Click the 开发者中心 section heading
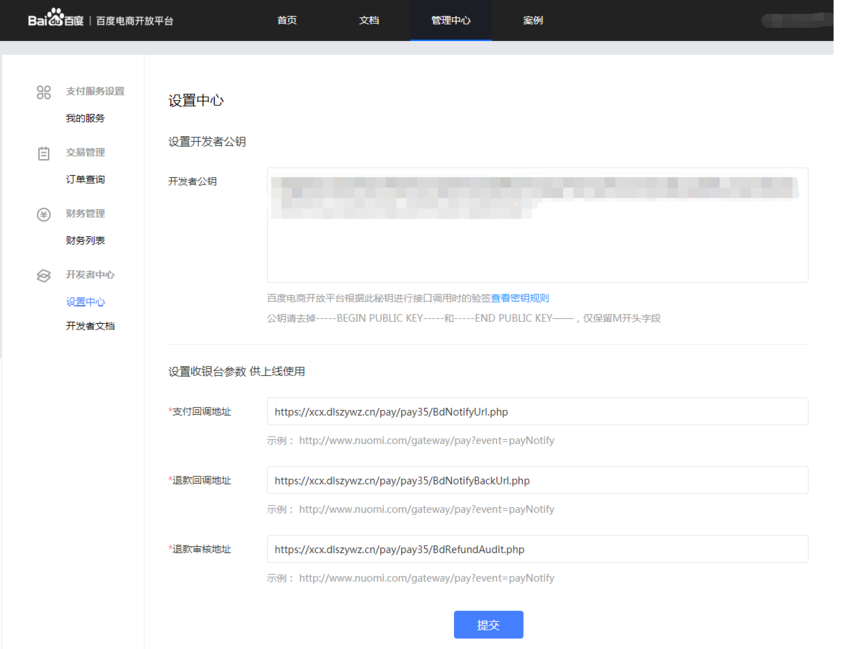Viewport: 860px width, 649px height. (x=90, y=274)
